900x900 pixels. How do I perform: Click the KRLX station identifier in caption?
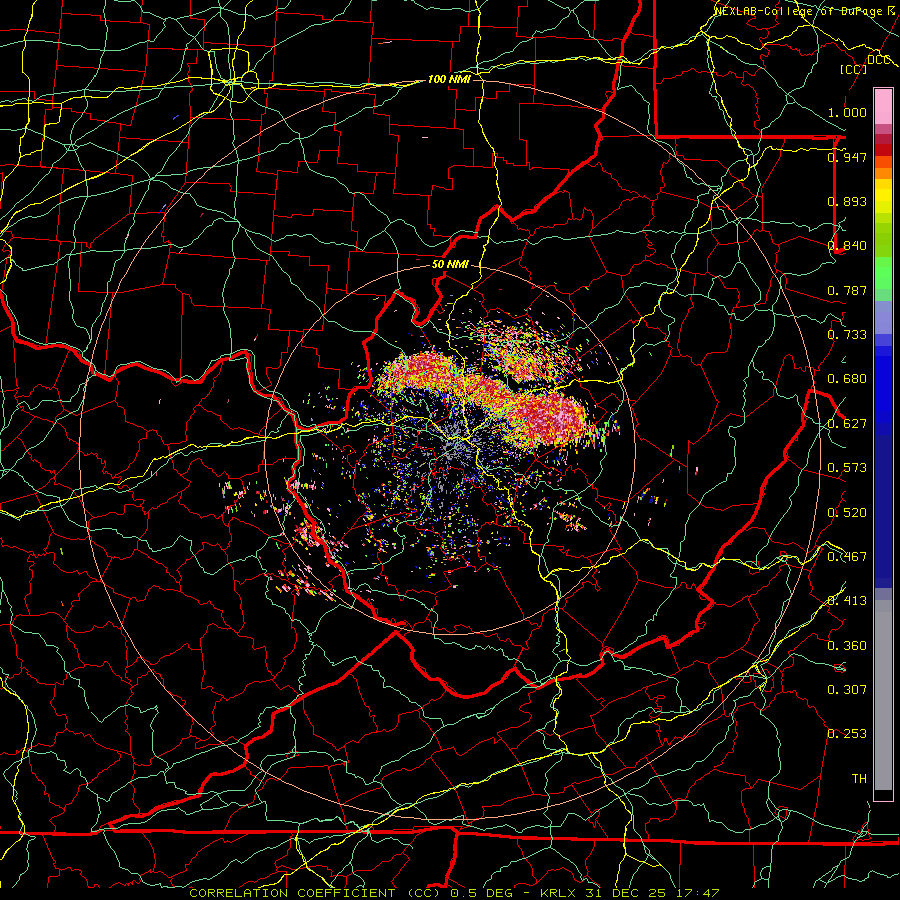tap(557, 893)
